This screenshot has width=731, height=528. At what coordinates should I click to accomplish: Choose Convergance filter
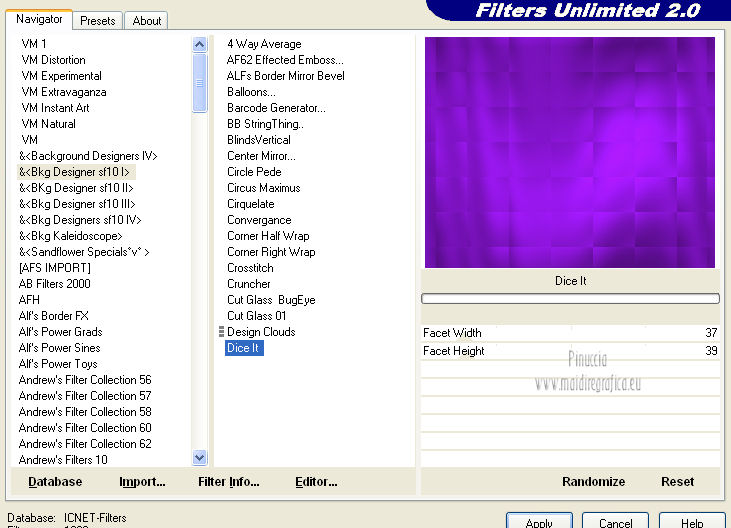259,220
